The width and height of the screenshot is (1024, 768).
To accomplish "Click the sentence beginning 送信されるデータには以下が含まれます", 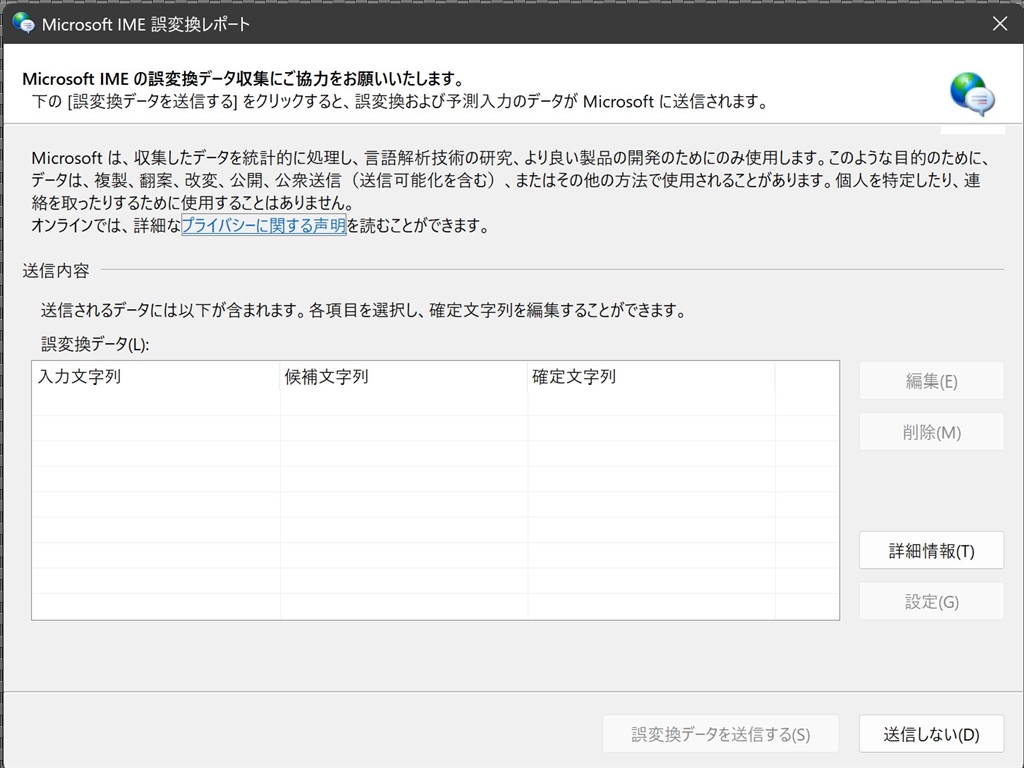I will coord(364,310).
